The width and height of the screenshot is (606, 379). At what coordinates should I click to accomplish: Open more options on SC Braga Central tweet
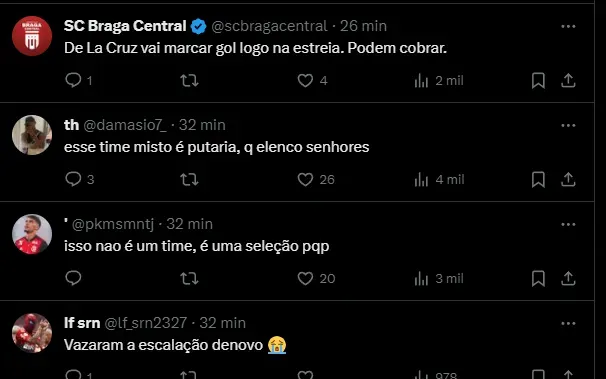[x=568, y=26]
